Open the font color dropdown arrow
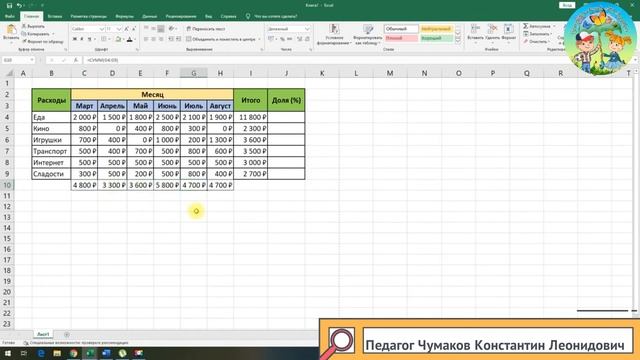 tap(134, 39)
